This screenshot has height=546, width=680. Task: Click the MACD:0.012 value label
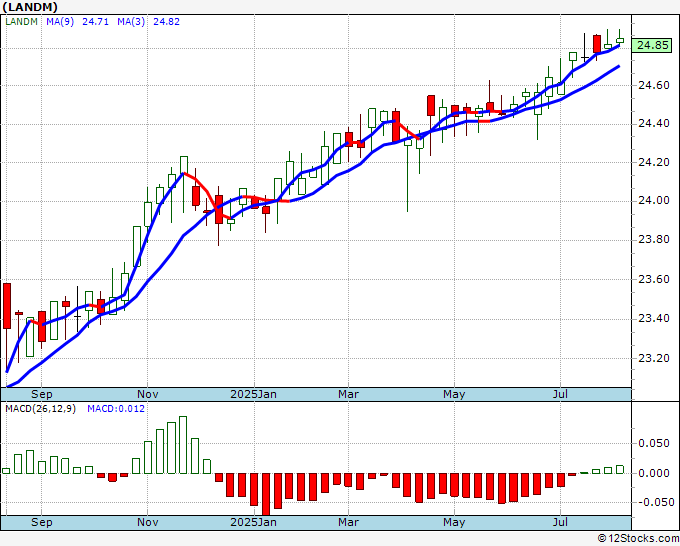point(116,409)
